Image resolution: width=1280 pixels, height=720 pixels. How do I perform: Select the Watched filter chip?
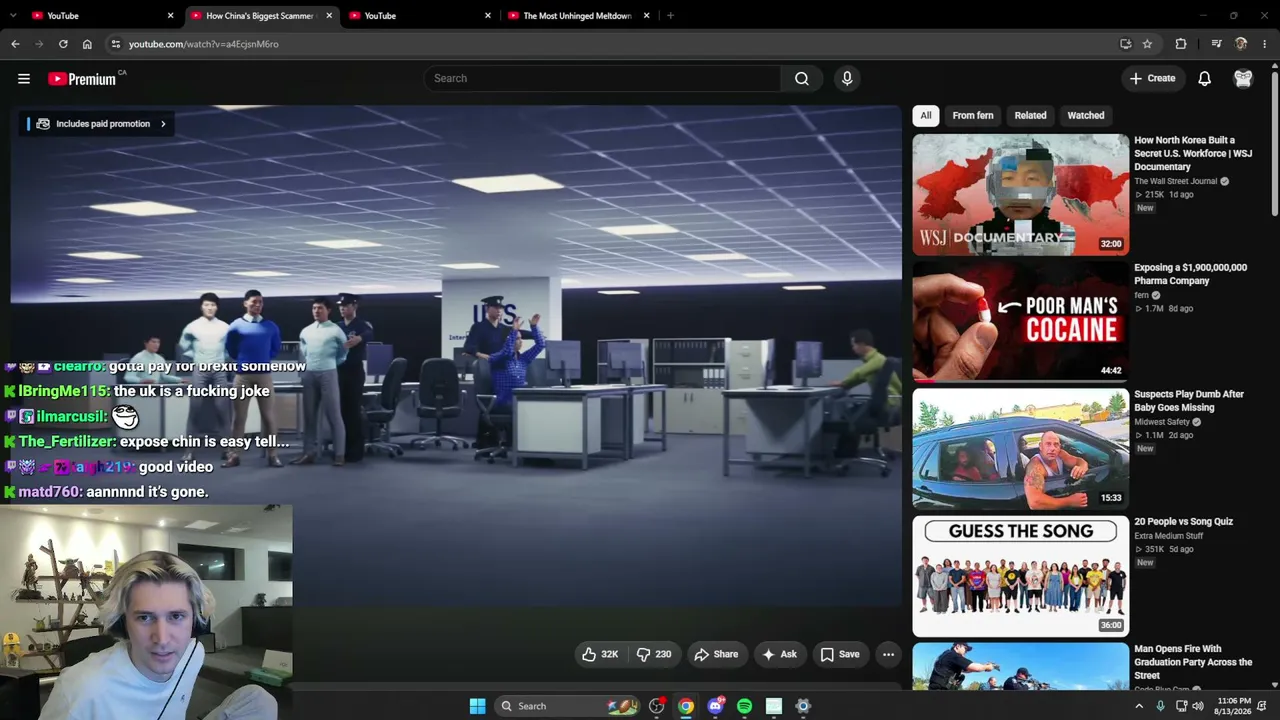1086,116
